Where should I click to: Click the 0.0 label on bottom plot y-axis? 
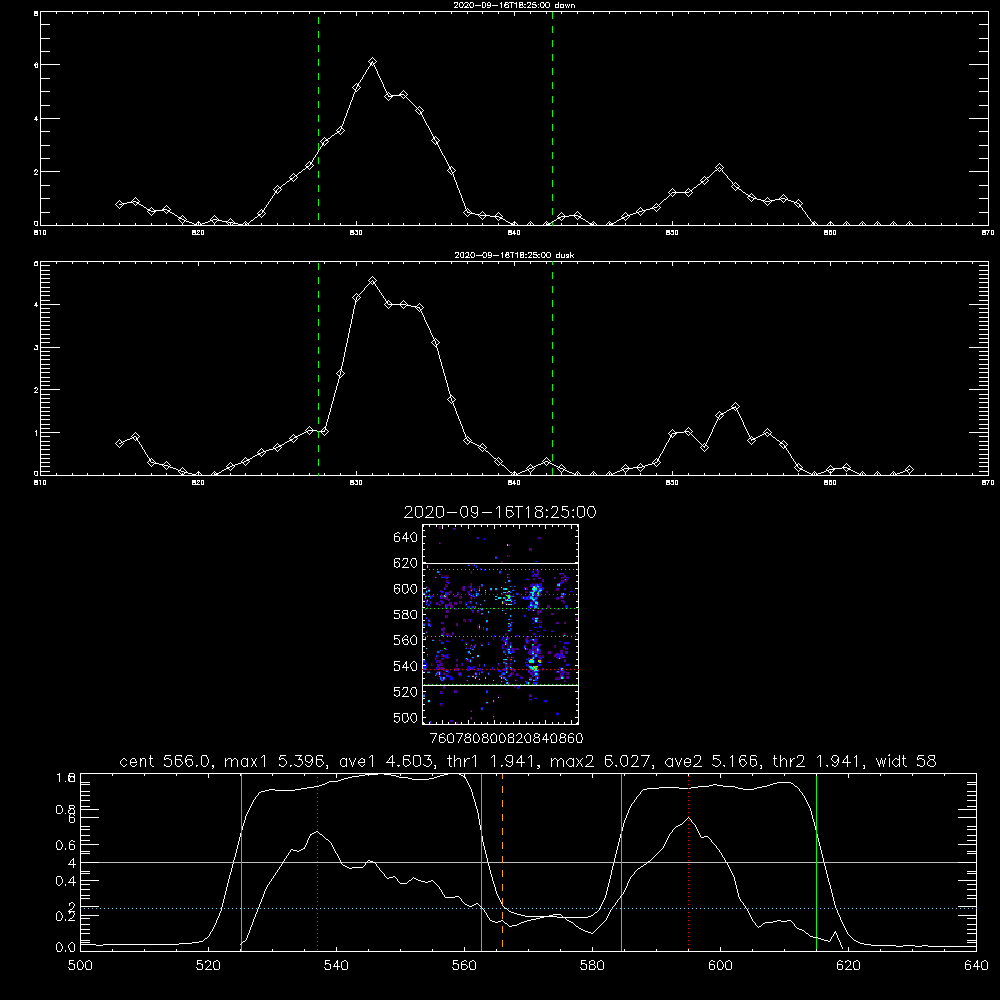(x=66, y=947)
